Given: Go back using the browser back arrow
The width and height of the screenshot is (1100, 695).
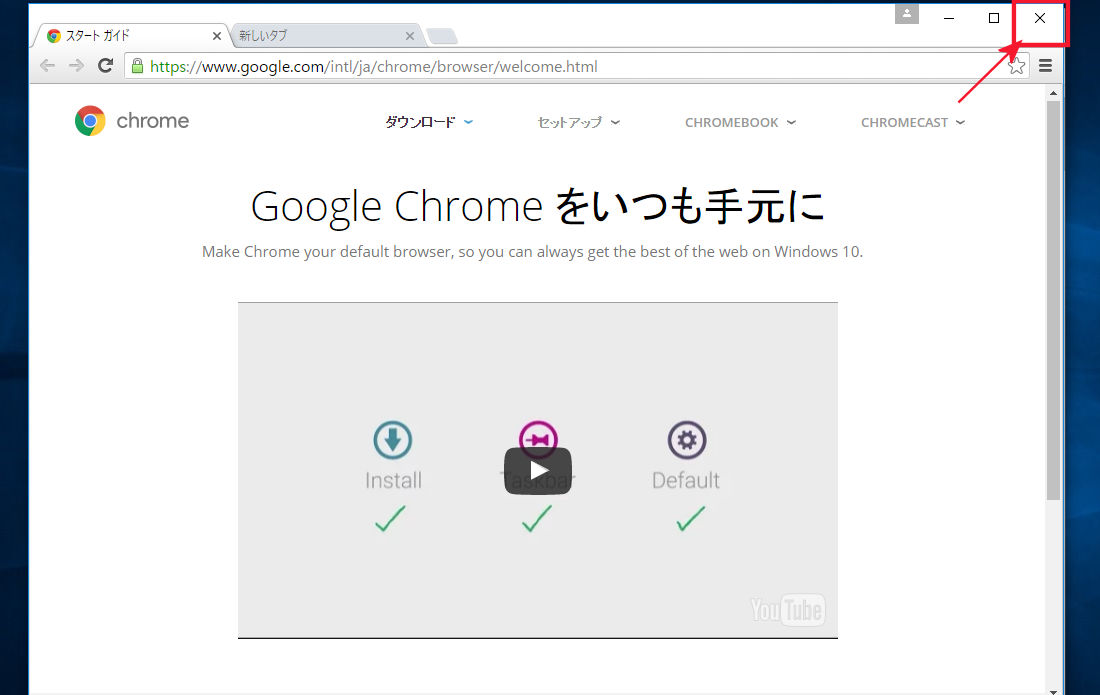Looking at the screenshot, I should pos(48,66).
